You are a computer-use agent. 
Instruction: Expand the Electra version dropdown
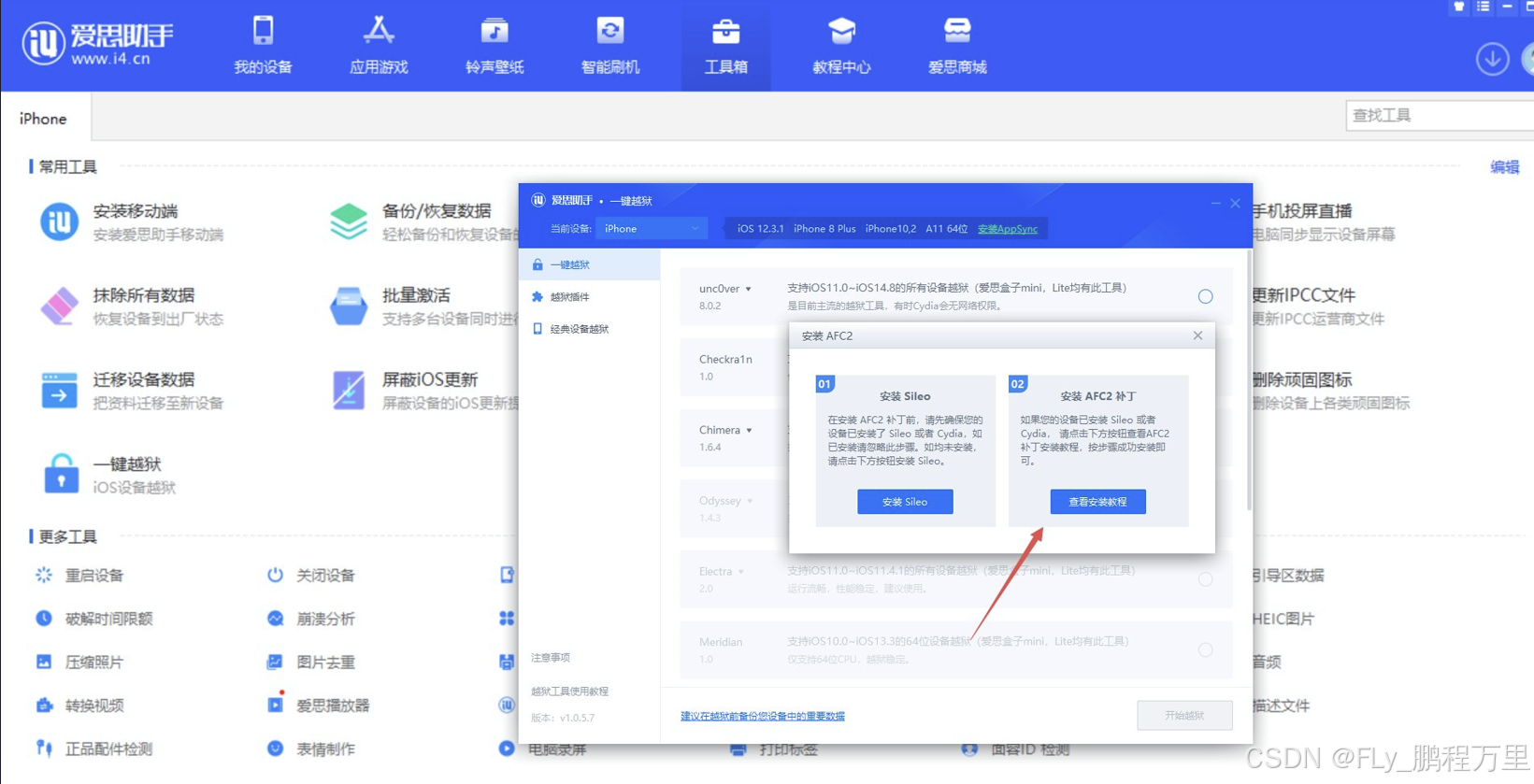(x=741, y=572)
